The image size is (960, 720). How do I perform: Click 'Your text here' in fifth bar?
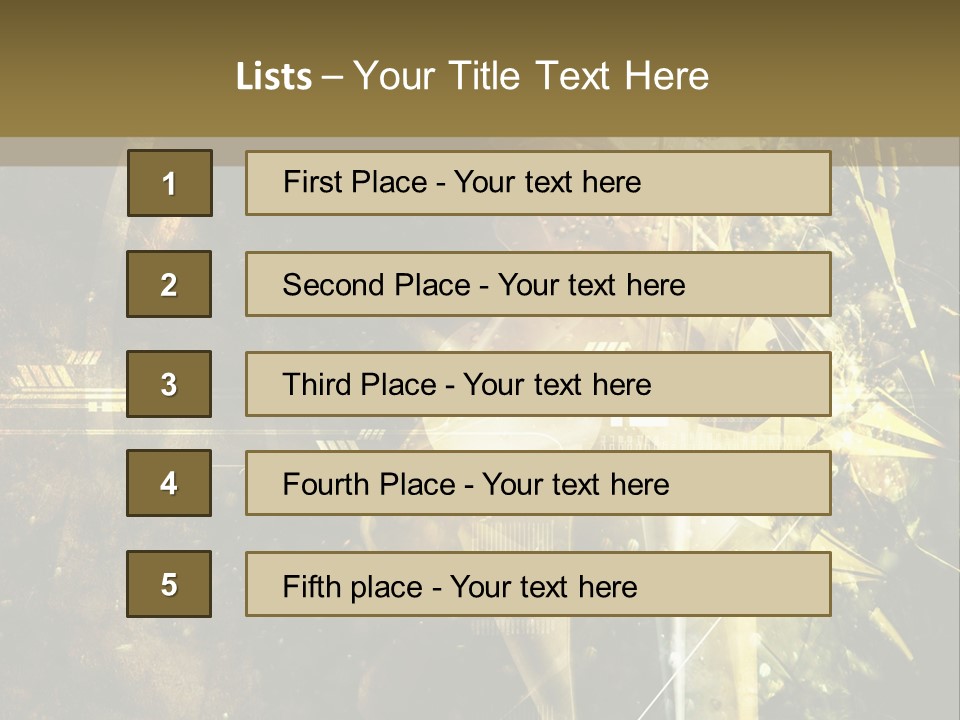click(543, 586)
